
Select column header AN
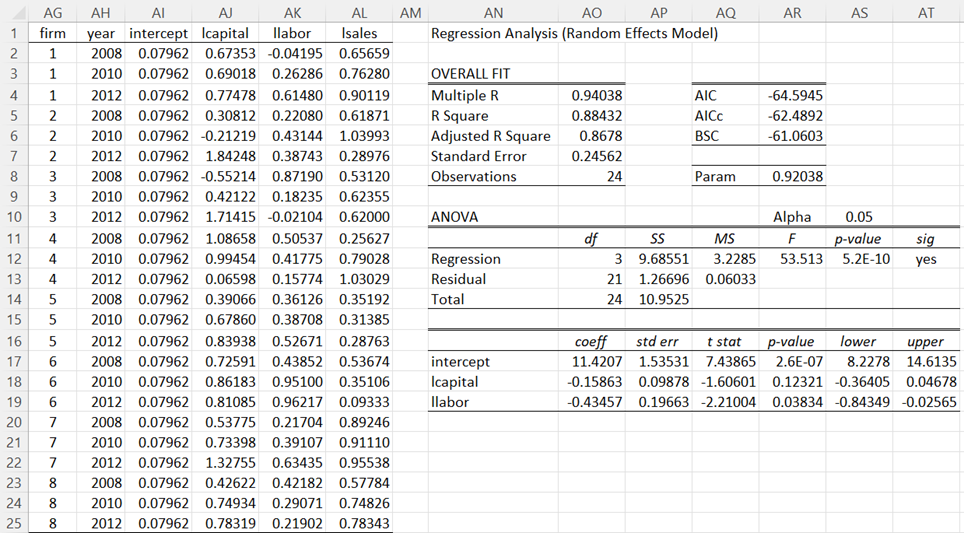(494, 12)
